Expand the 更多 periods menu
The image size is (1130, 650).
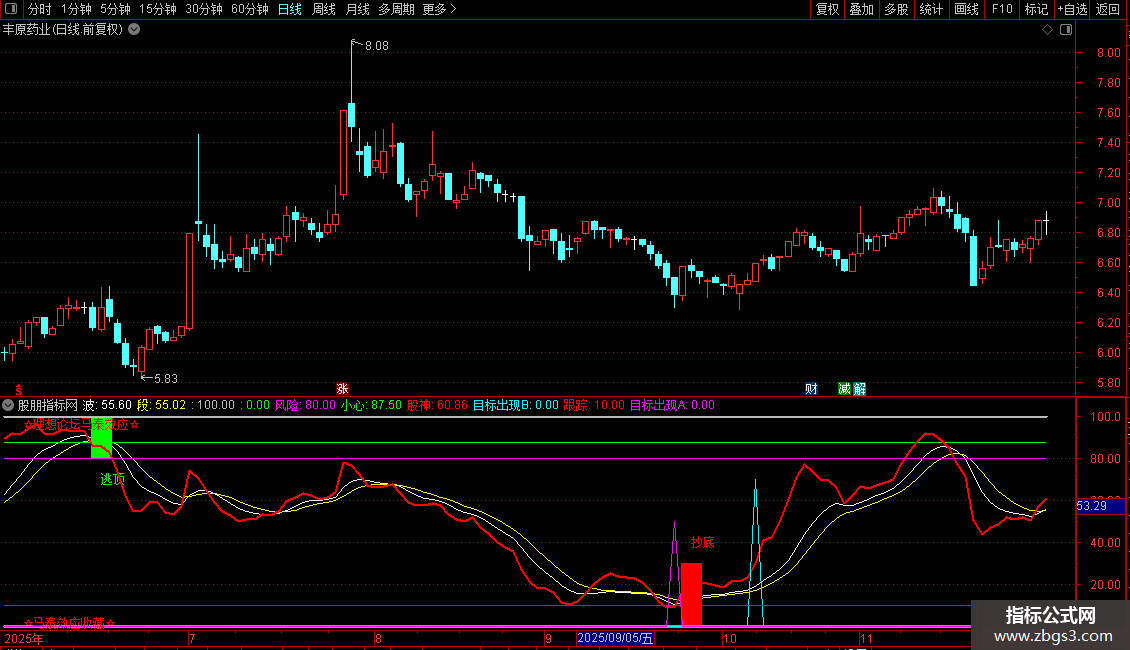[439, 10]
